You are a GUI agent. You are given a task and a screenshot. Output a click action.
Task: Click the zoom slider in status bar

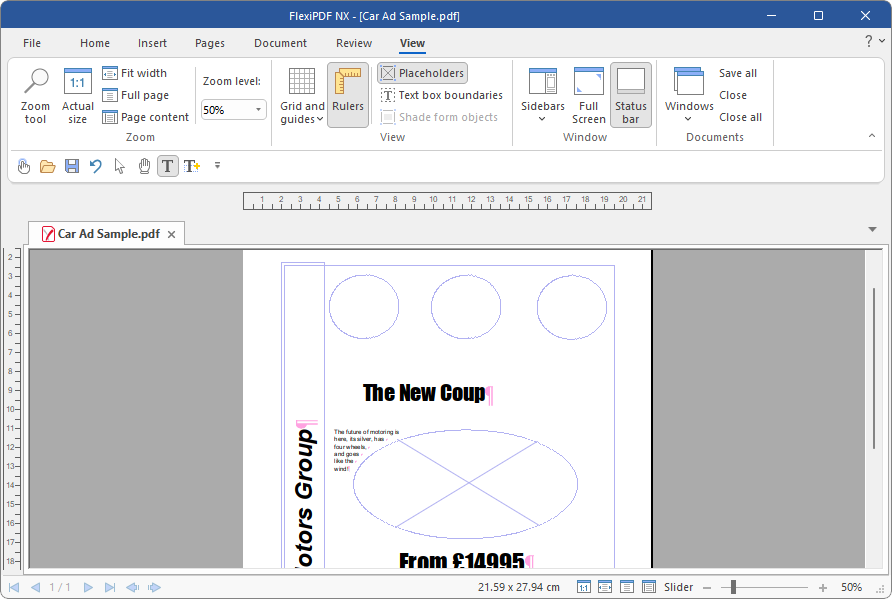(x=733, y=587)
